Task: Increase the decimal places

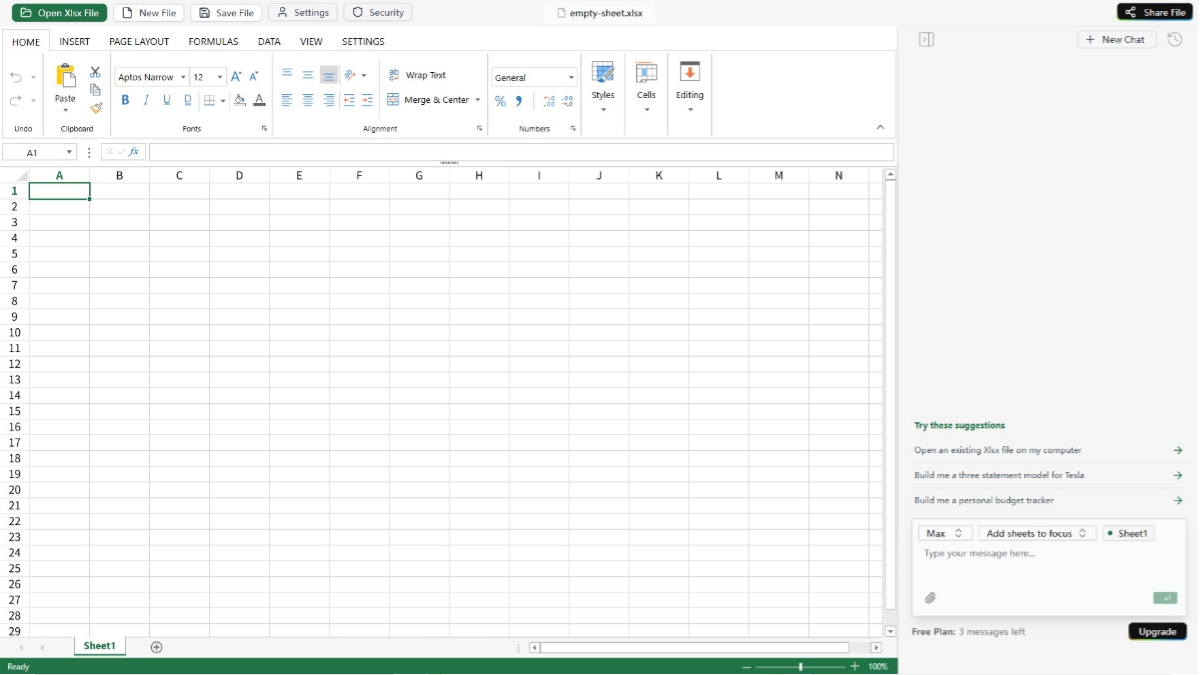Action: click(548, 100)
